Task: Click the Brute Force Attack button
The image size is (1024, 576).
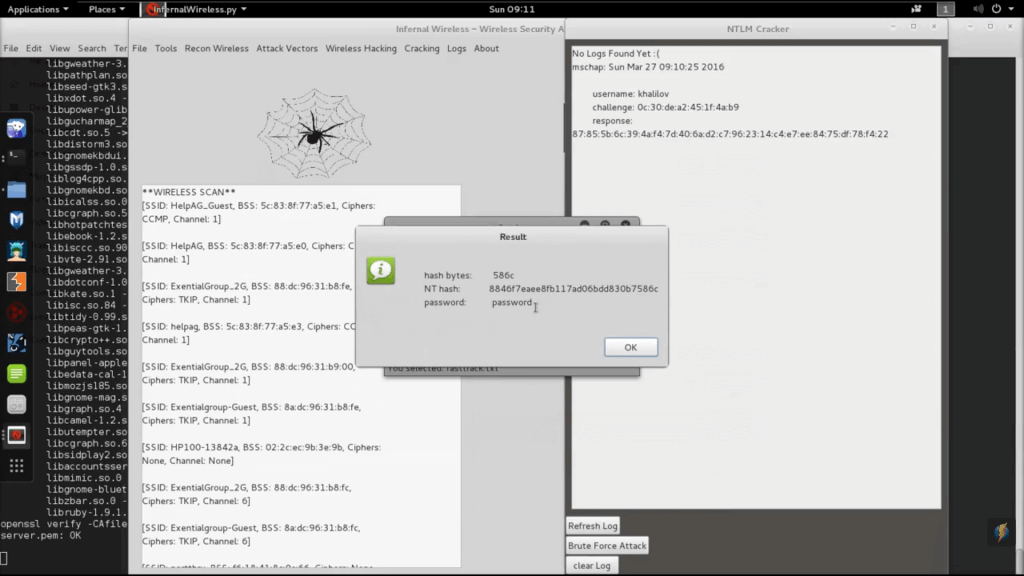Action: 607,546
